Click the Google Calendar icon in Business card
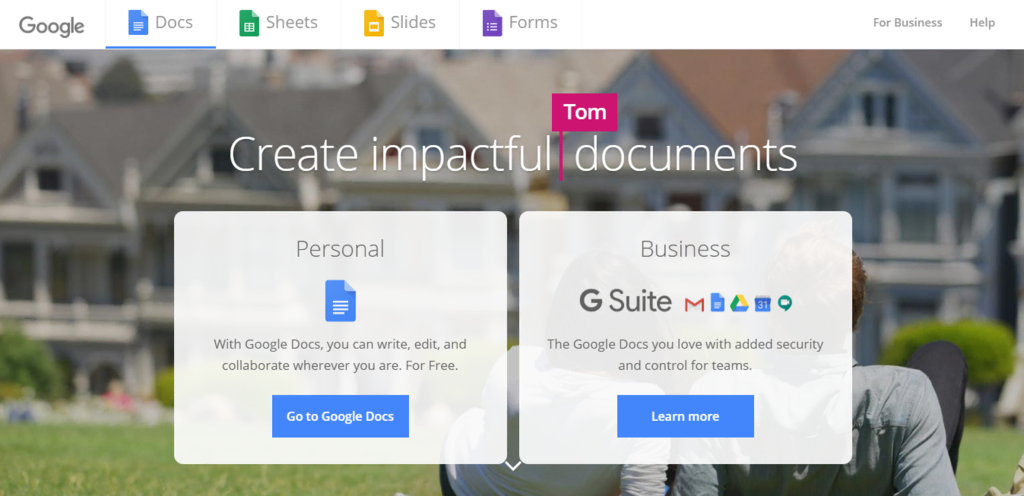Image resolution: width=1024 pixels, height=496 pixels. (762, 303)
